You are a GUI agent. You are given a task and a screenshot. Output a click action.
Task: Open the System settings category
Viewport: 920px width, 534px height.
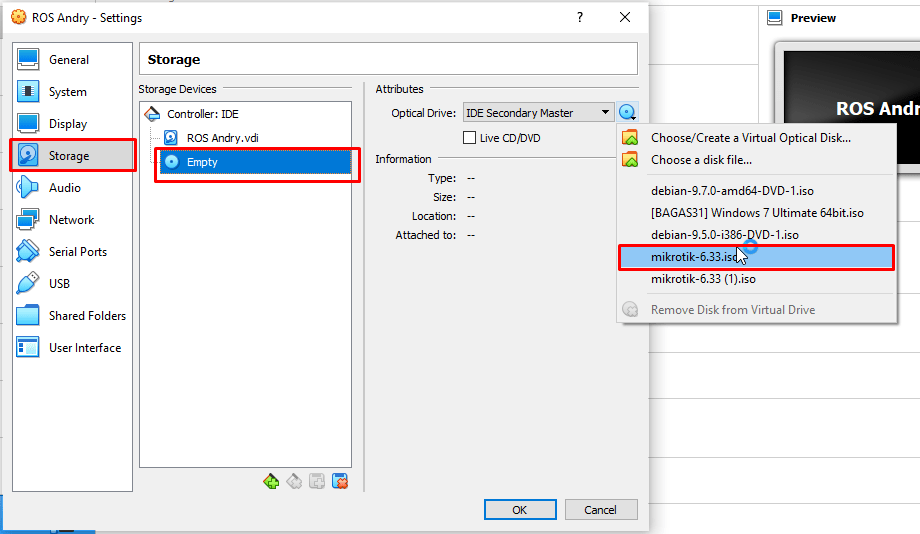click(x=67, y=92)
